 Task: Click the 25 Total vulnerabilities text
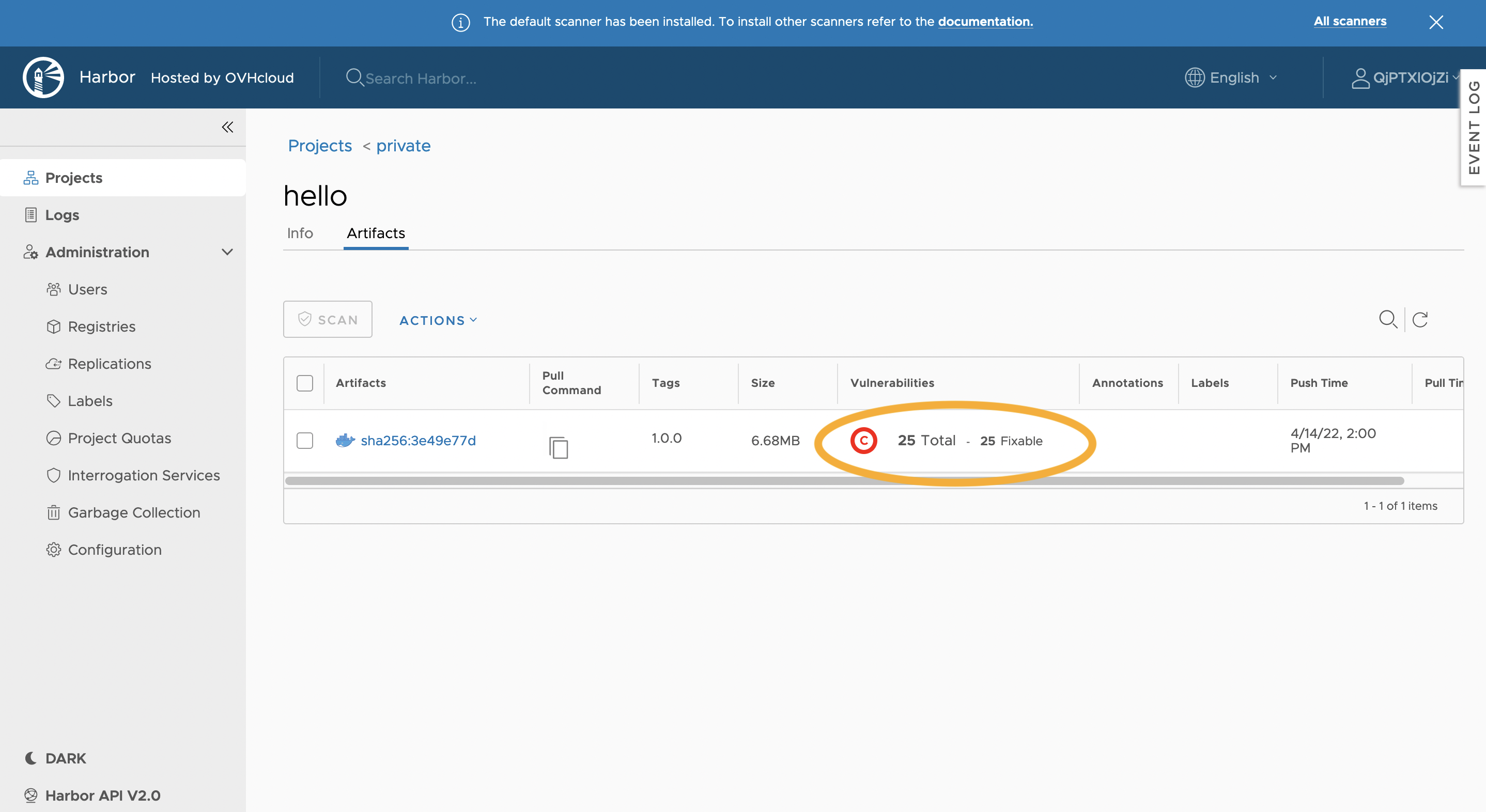tap(926, 441)
